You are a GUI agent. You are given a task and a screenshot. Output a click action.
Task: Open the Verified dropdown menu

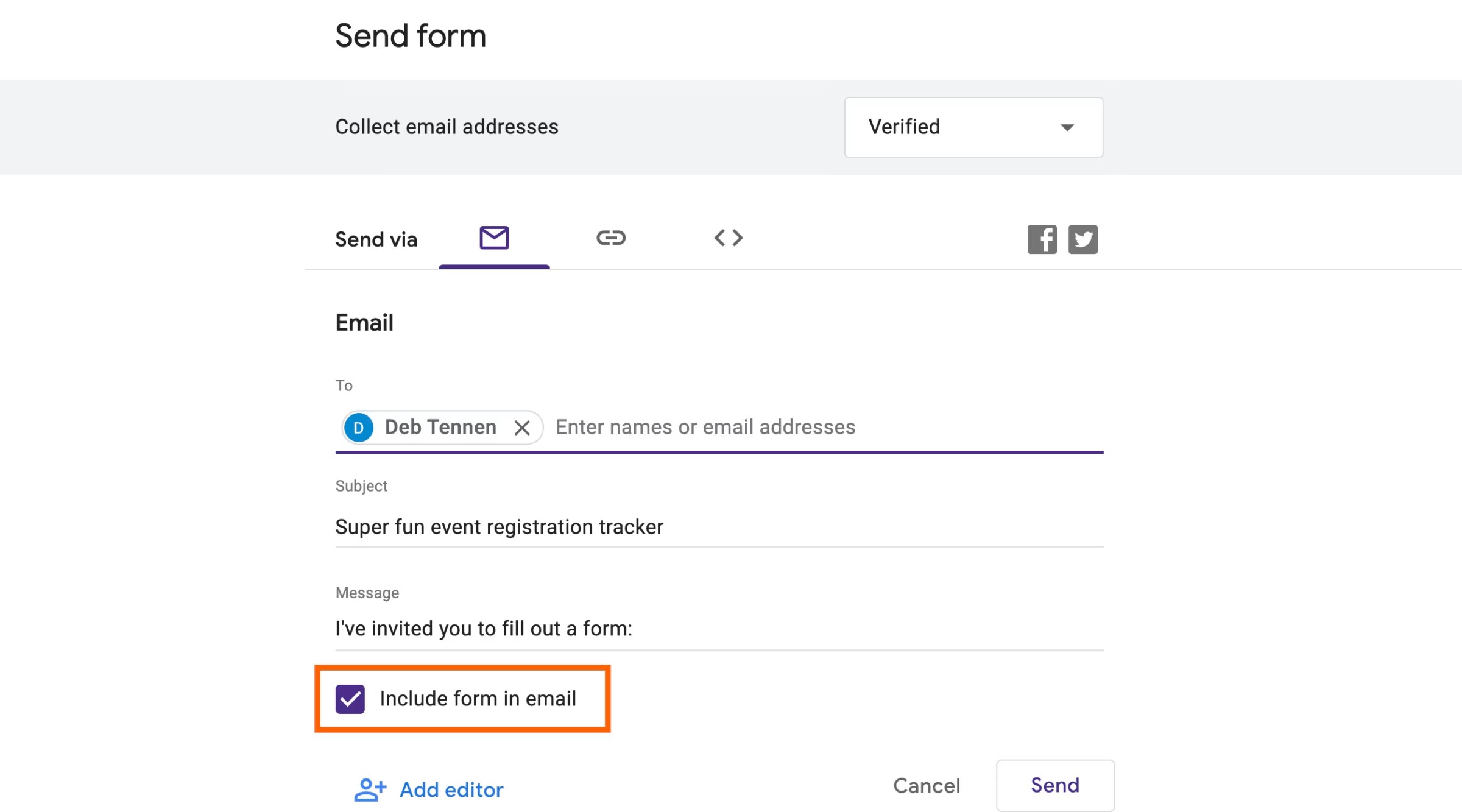(973, 127)
